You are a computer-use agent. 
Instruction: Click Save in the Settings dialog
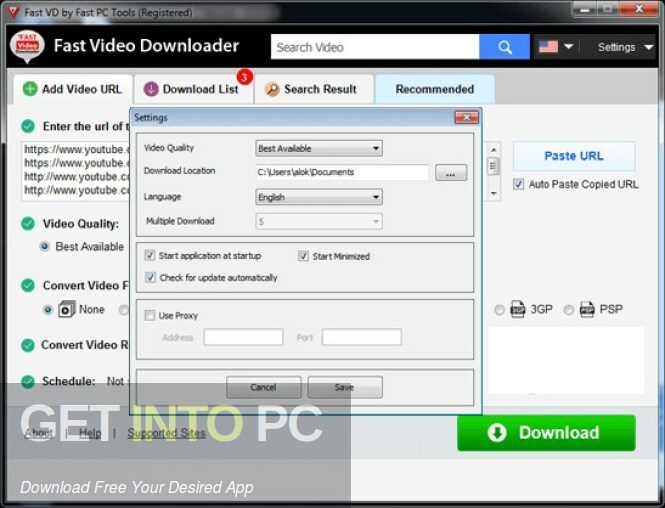click(345, 387)
